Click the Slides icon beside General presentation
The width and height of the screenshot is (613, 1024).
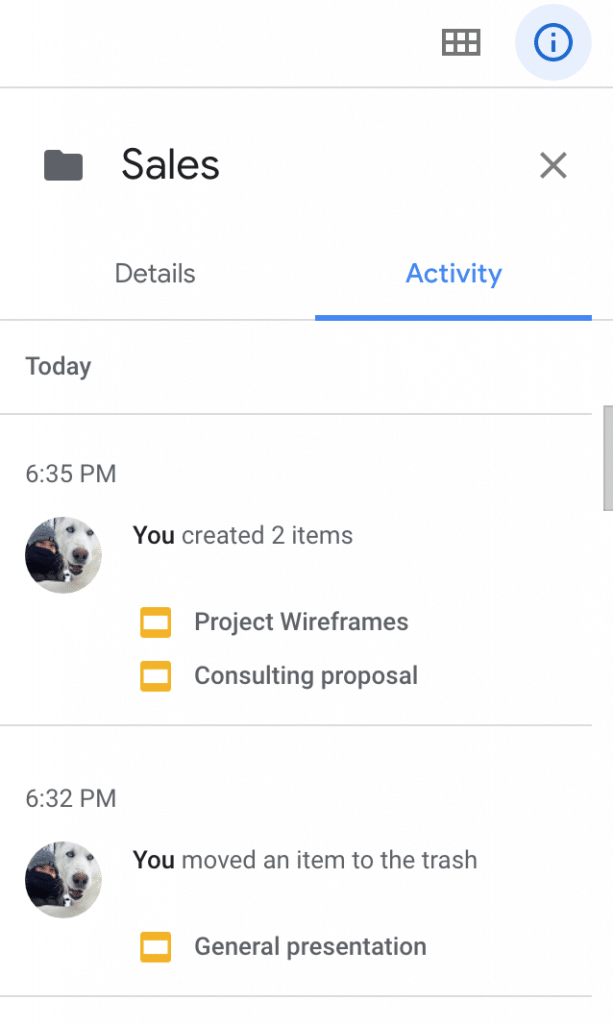tap(155, 946)
